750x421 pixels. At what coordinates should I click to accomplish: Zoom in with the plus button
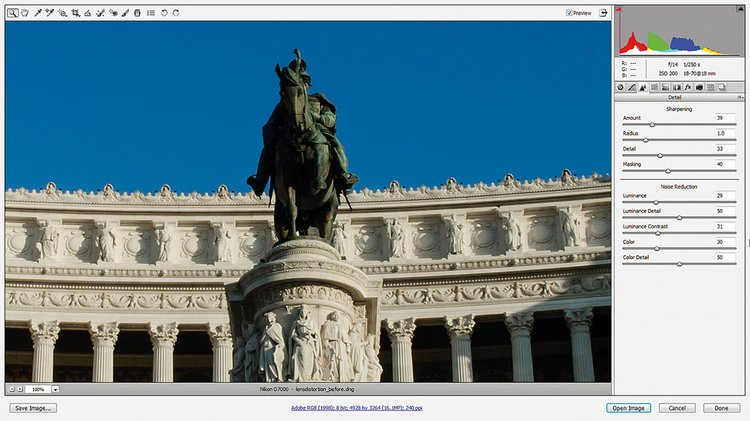click(20, 389)
